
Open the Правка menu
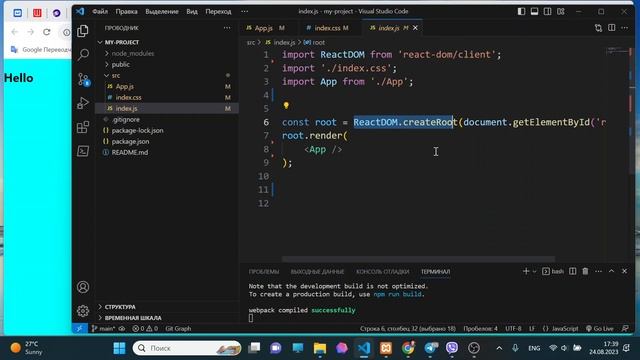click(127, 11)
